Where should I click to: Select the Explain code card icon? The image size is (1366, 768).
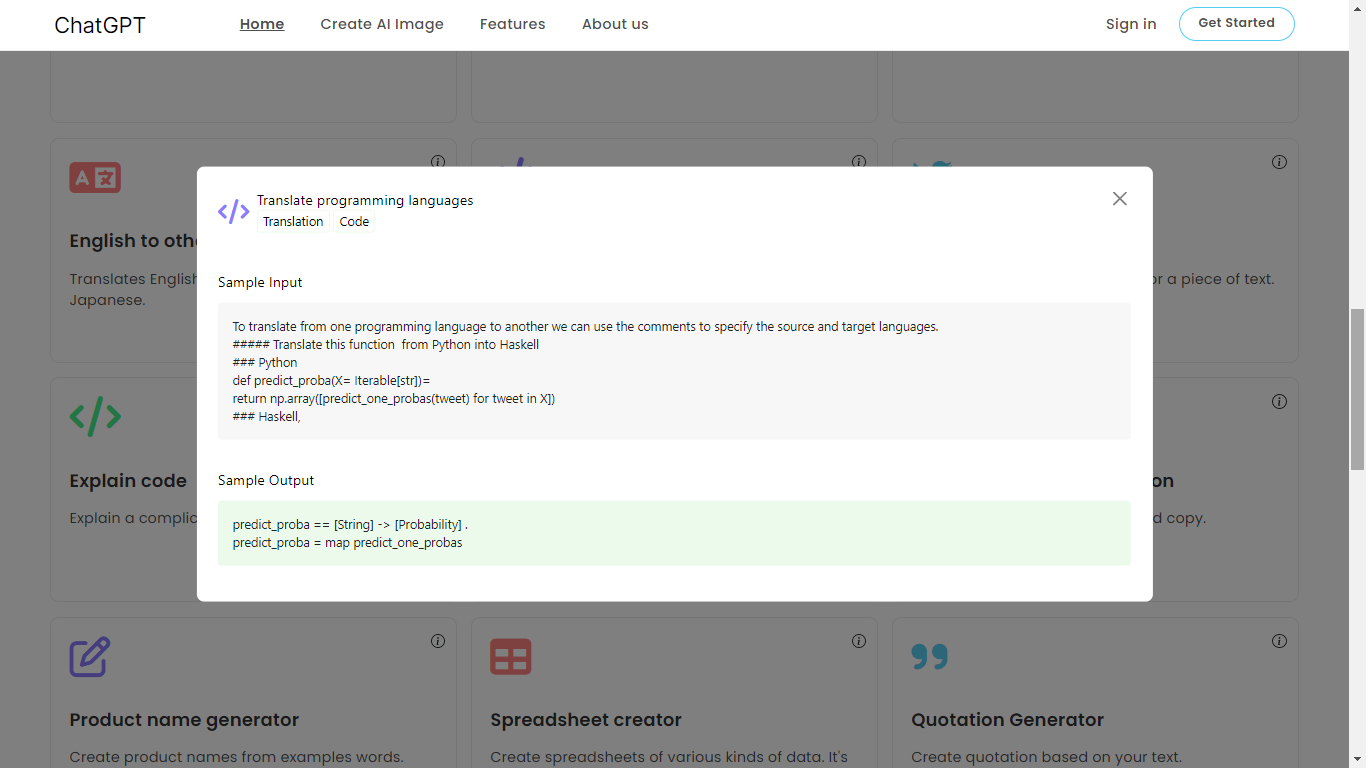pos(95,417)
